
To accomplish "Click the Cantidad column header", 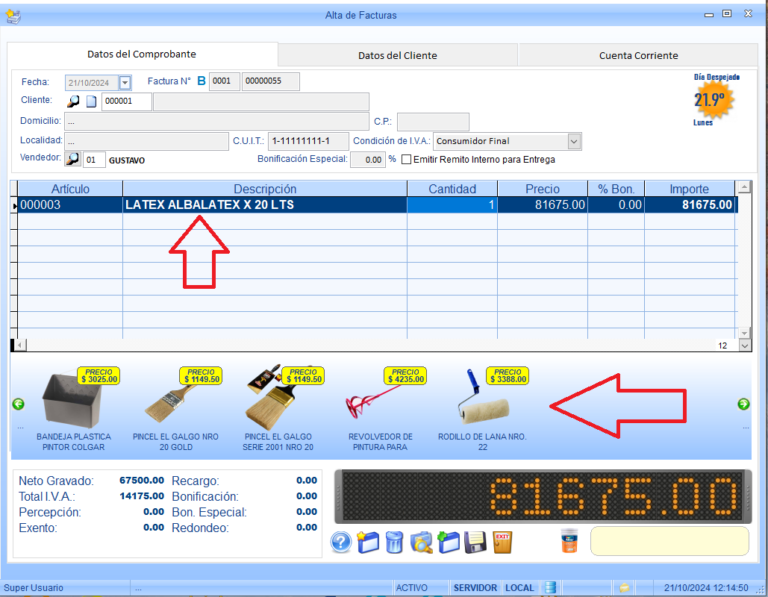I will (x=452, y=189).
